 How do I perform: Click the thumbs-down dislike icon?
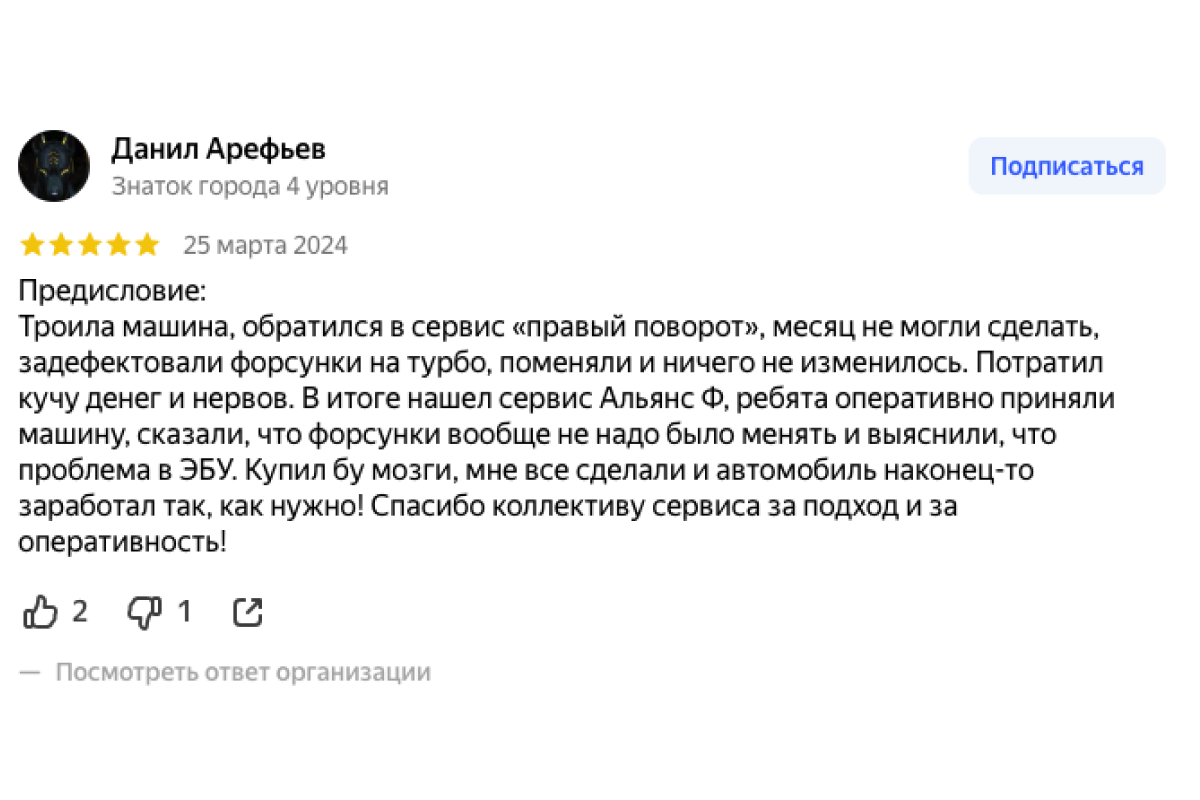point(144,612)
